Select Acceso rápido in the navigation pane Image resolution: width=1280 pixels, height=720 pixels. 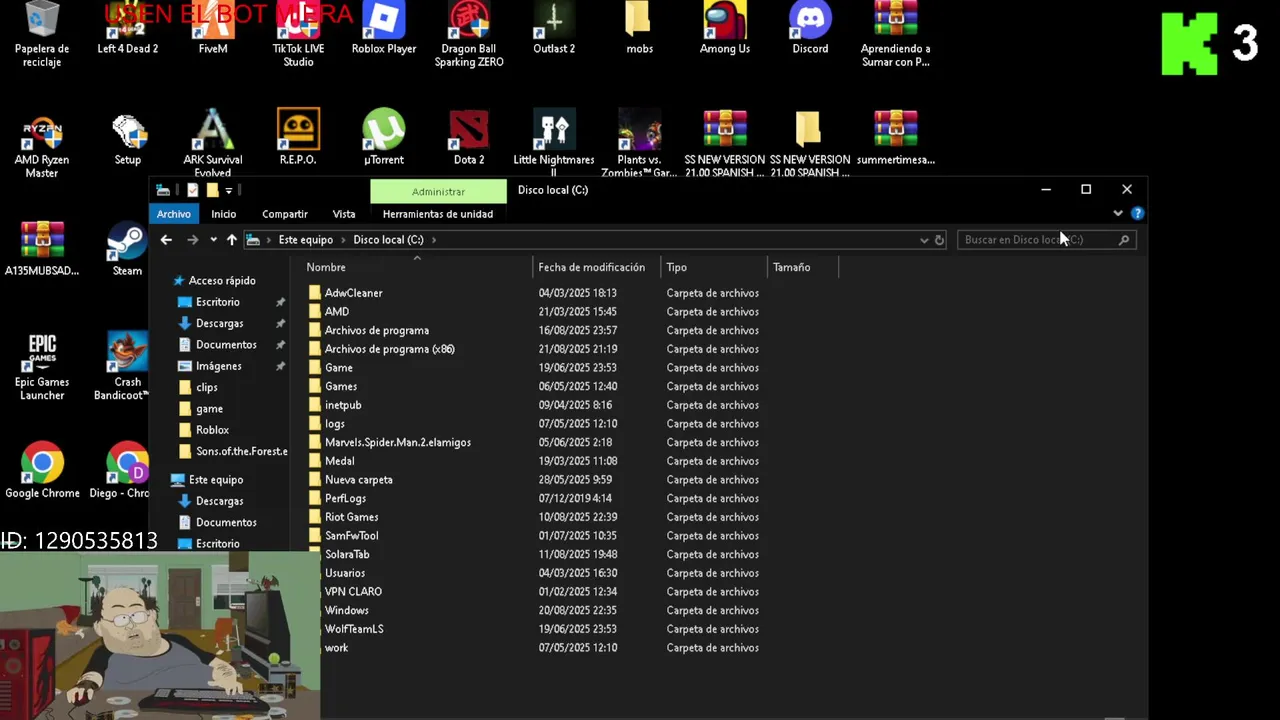222,281
